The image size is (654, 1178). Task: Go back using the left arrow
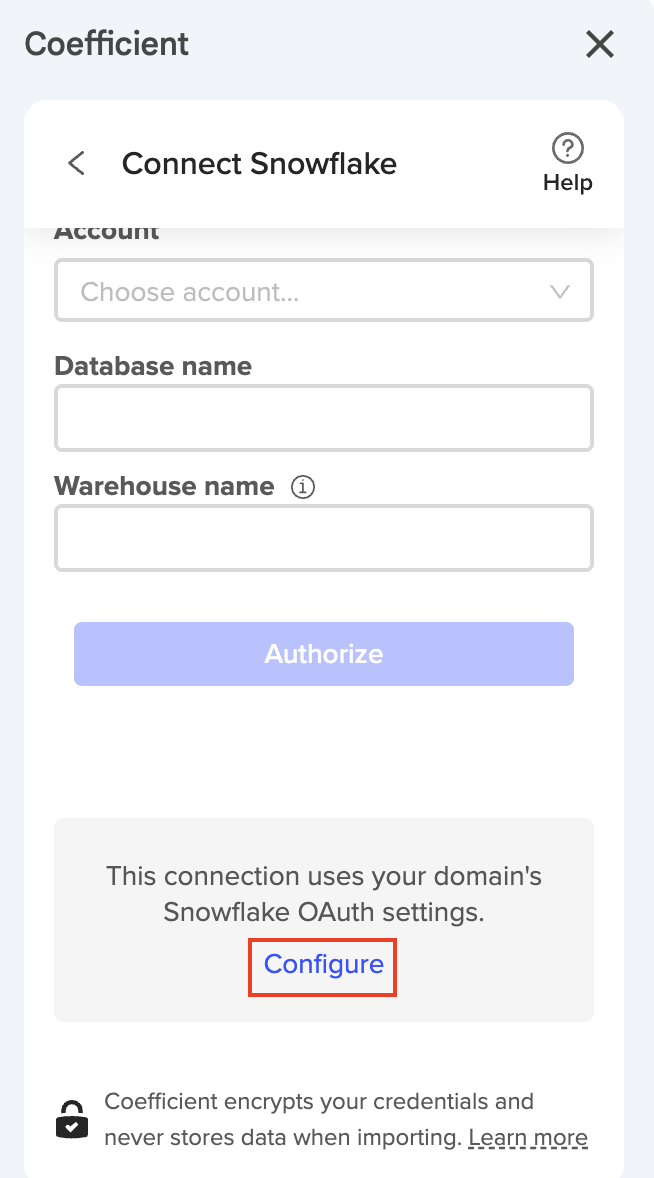tap(77, 163)
